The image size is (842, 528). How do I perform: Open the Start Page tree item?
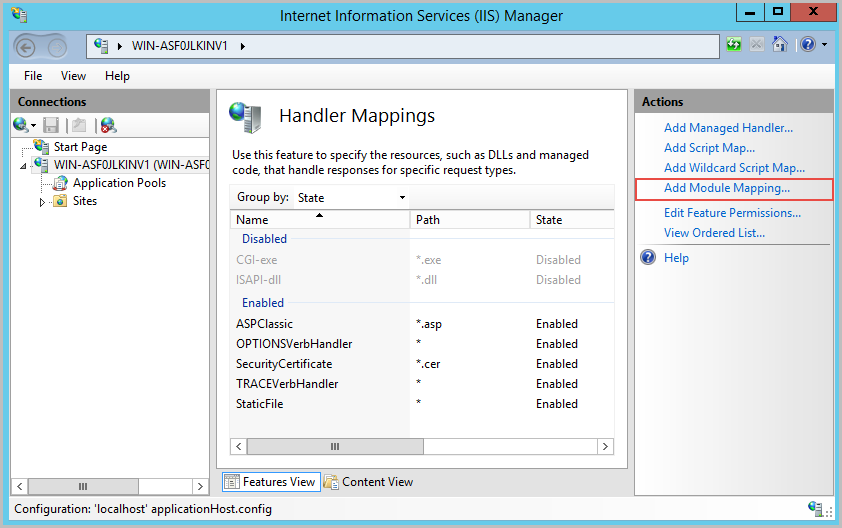pos(80,147)
